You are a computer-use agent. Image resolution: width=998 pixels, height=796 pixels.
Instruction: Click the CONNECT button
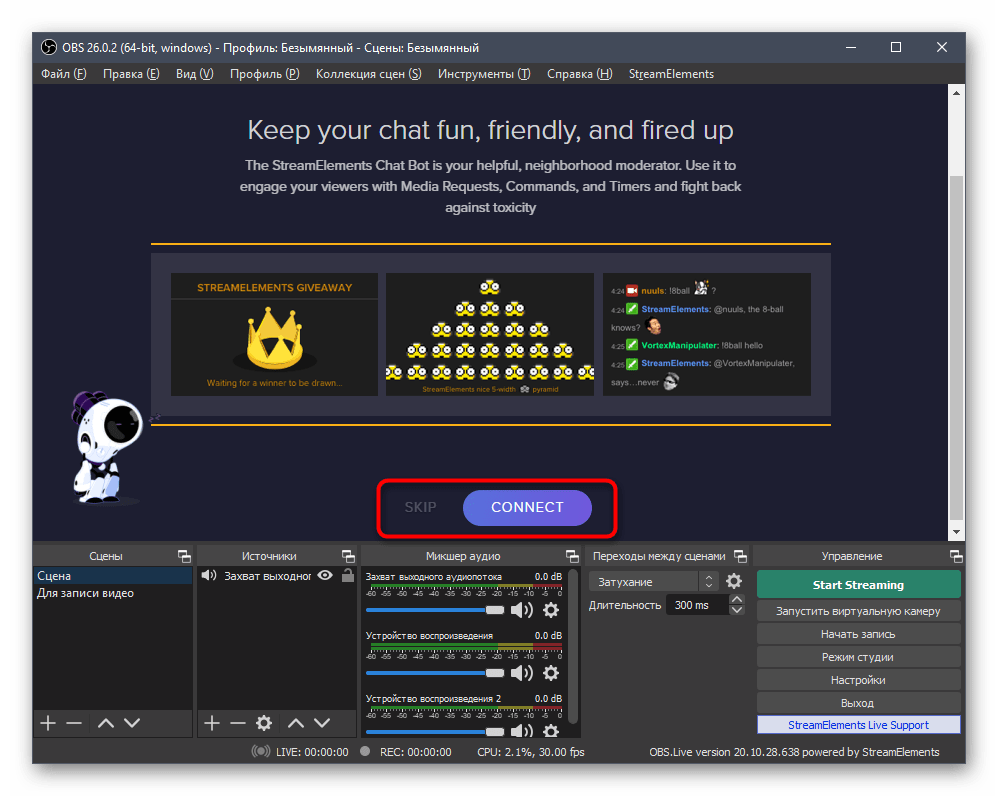[x=527, y=507]
